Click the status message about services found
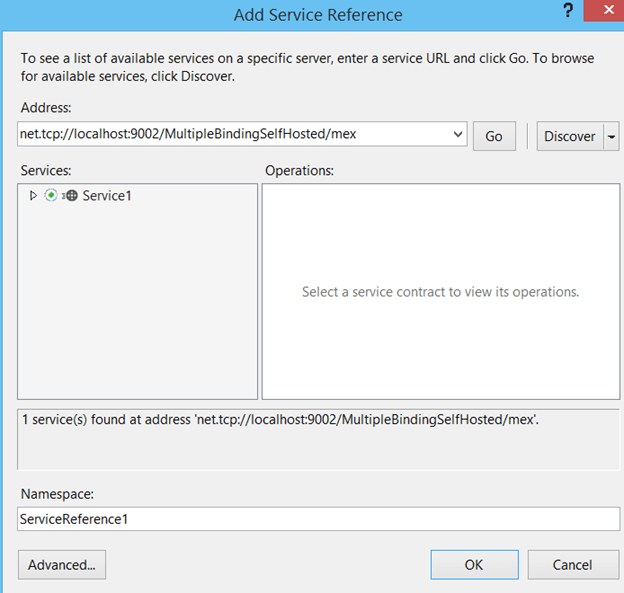Image resolution: width=624 pixels, height=593 pixels. point(280,421)
